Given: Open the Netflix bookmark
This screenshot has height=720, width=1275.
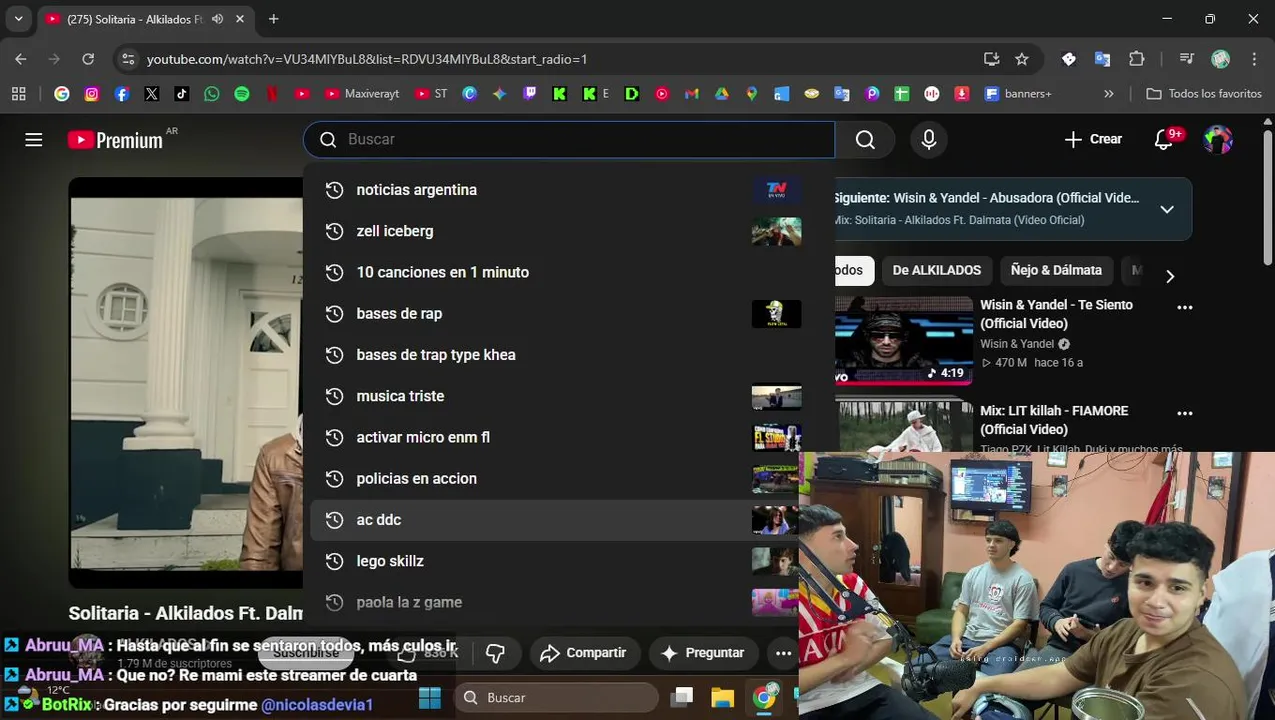Looking at the screenshot, I should (x=271, y=94).
